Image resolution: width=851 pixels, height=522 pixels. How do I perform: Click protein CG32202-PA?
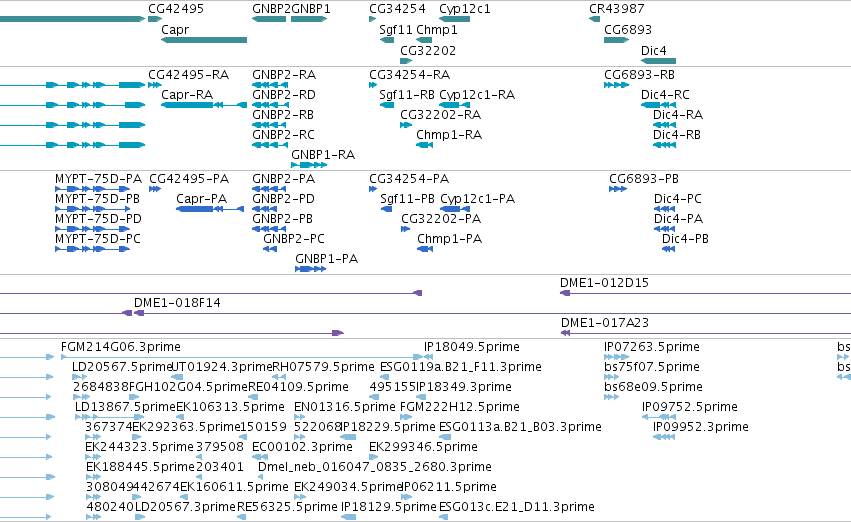[441, 219]
